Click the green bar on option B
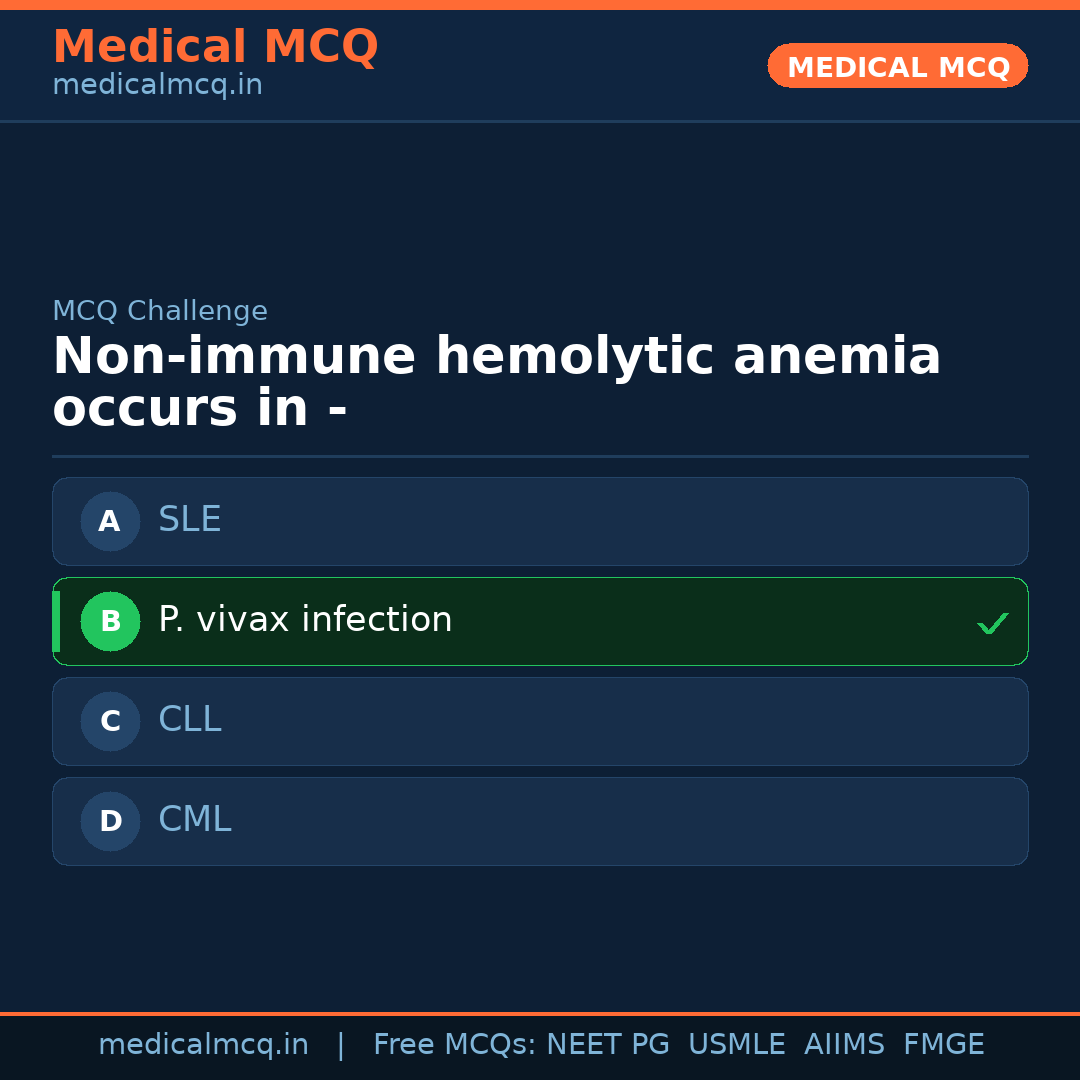 pyautogui.click(x=56, y=621)
